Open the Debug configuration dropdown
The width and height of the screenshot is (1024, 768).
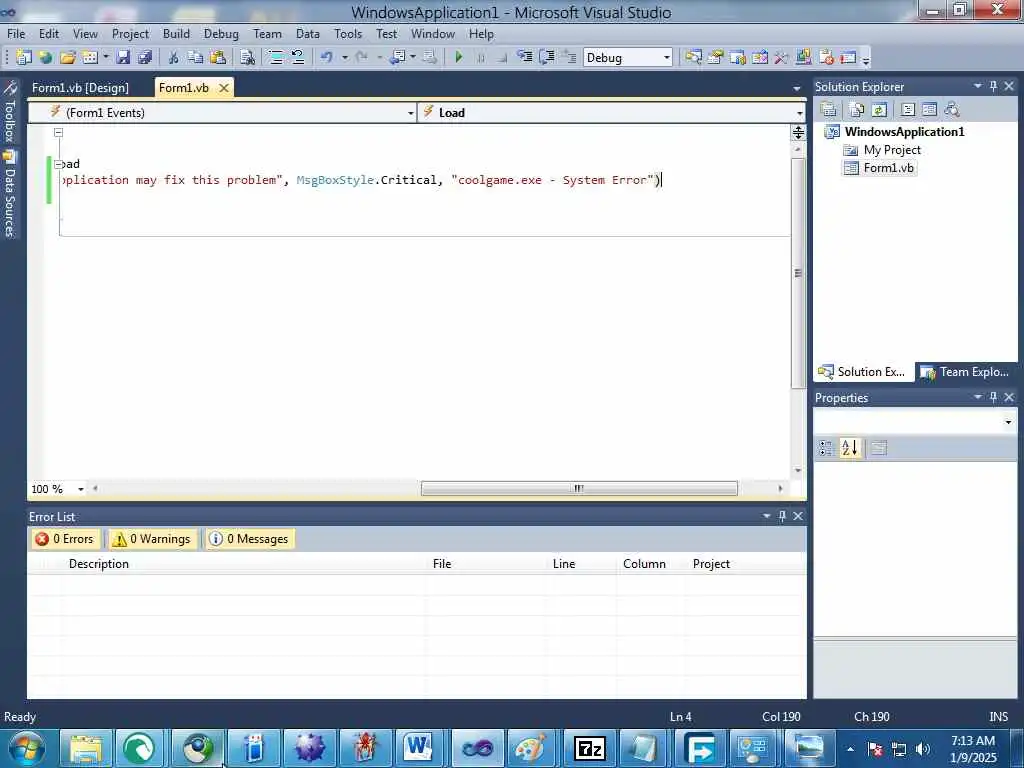coord(667,57)
